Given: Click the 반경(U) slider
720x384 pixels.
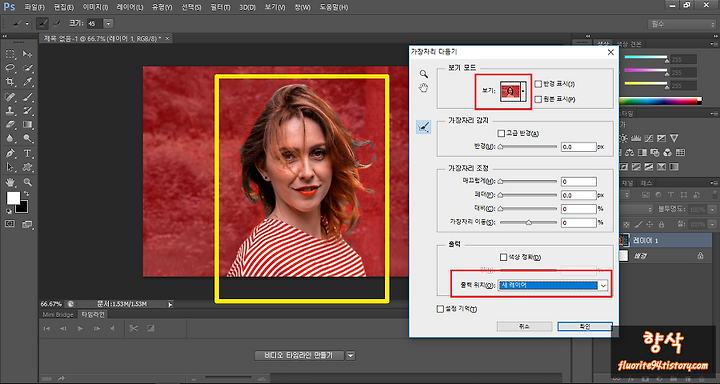Looking at the screenshot, I should point(528,147).
